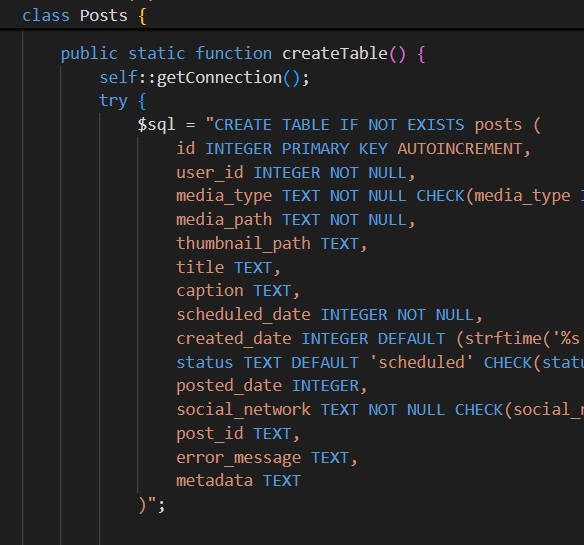Click thumbnail_path column name
Viewport: 584px width, 545px height.
click(x=244, y=244)
